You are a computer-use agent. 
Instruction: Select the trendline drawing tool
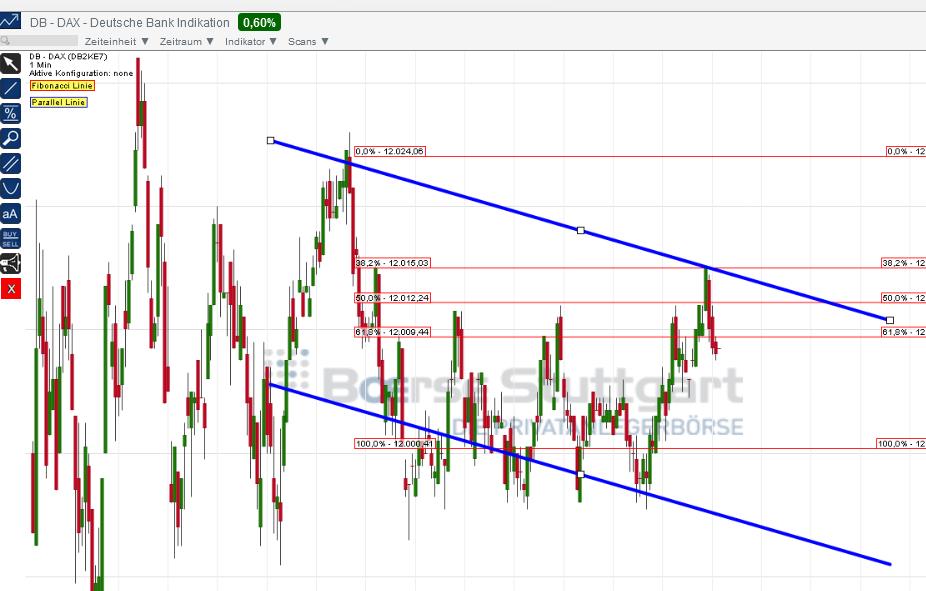pyautogui.click(x=12, y=88)
